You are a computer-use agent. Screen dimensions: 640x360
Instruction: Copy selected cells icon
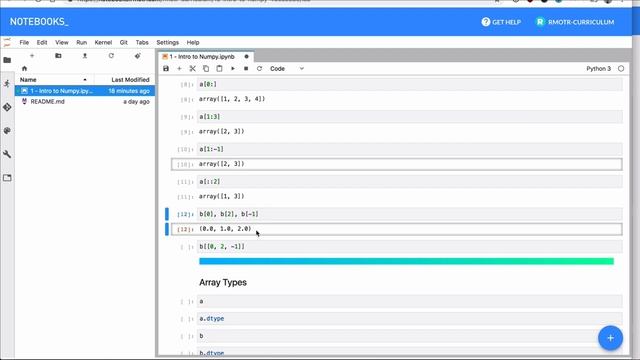click(206, 69)
